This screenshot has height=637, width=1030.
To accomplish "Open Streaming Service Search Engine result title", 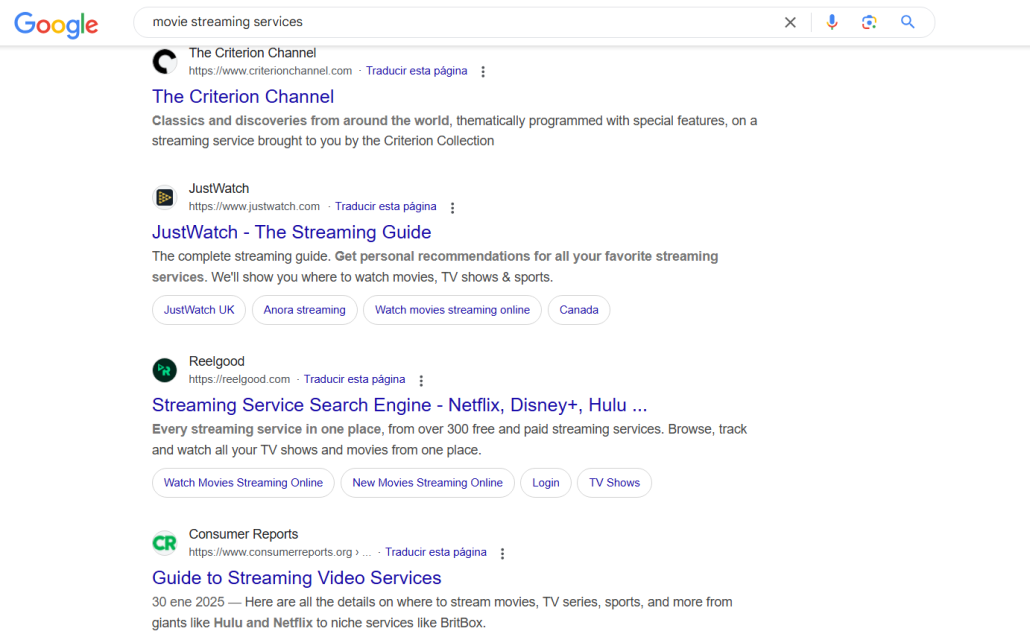I will click(x=399, y=405).
